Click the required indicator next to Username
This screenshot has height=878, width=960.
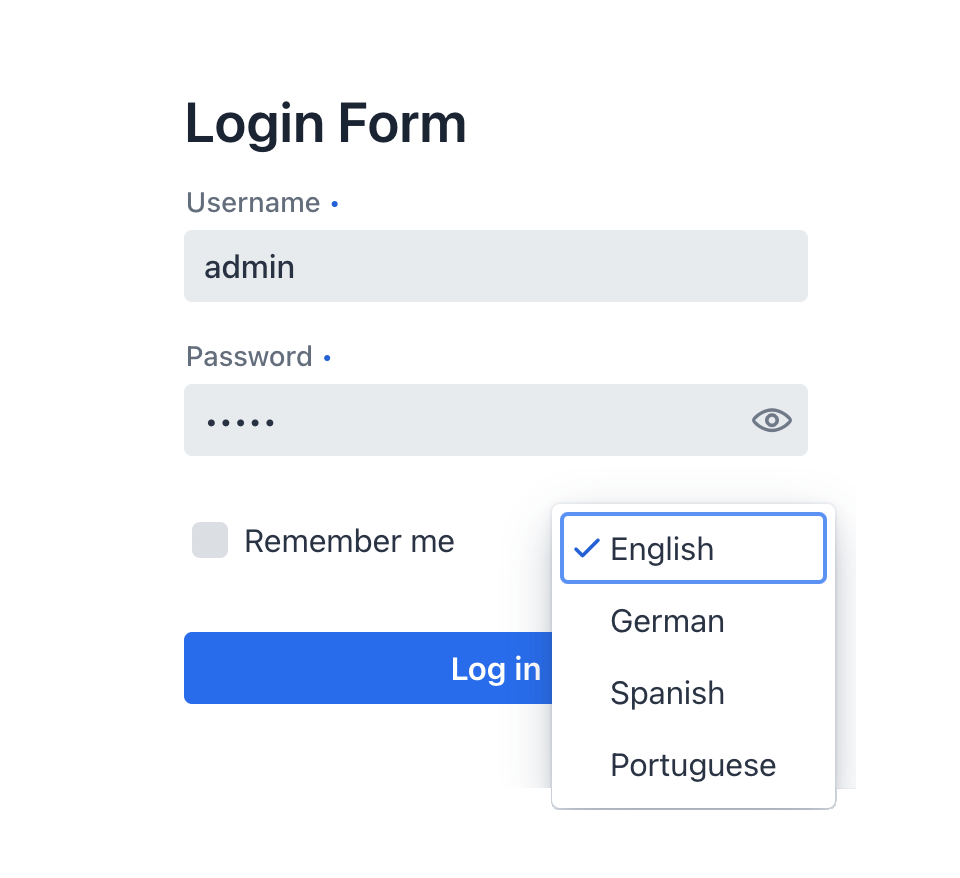(x=334, y=203)
